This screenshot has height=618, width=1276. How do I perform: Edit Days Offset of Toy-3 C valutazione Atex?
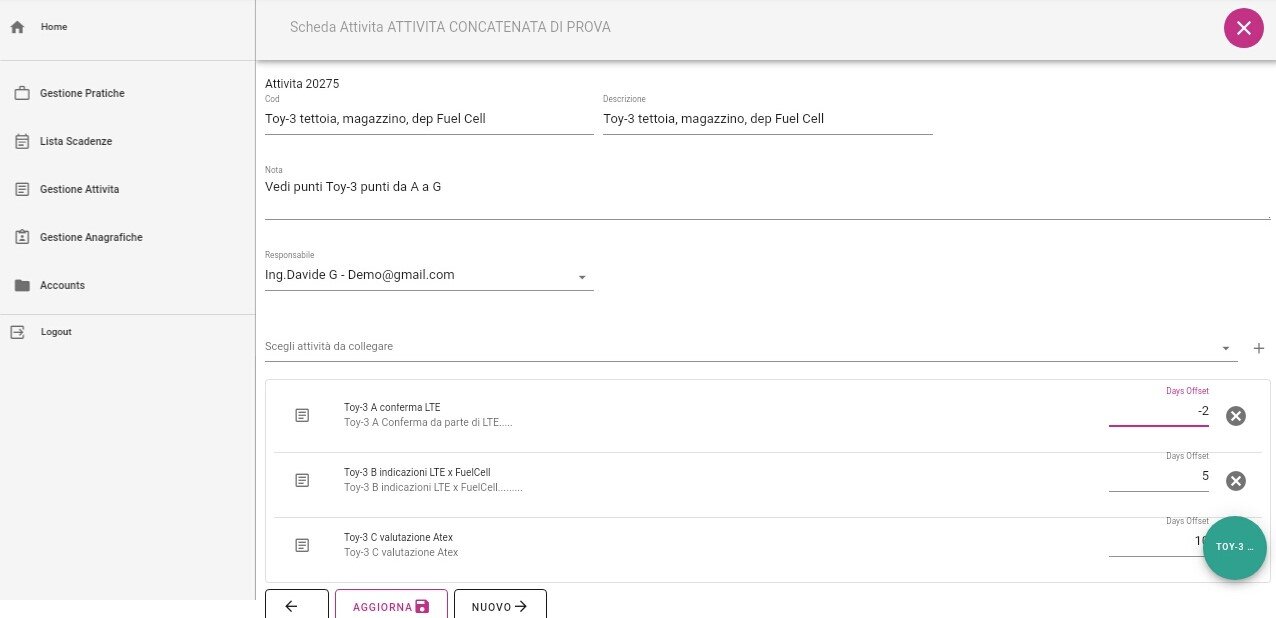1158,542
